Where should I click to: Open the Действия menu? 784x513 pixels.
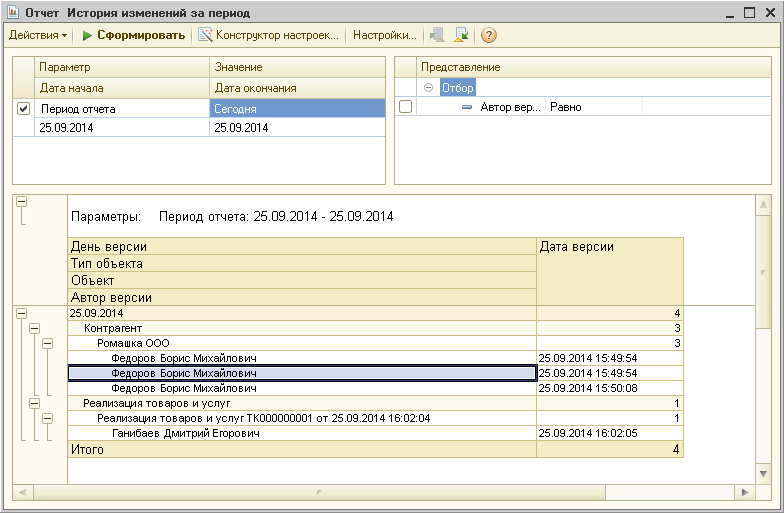[x=38, y=35]
